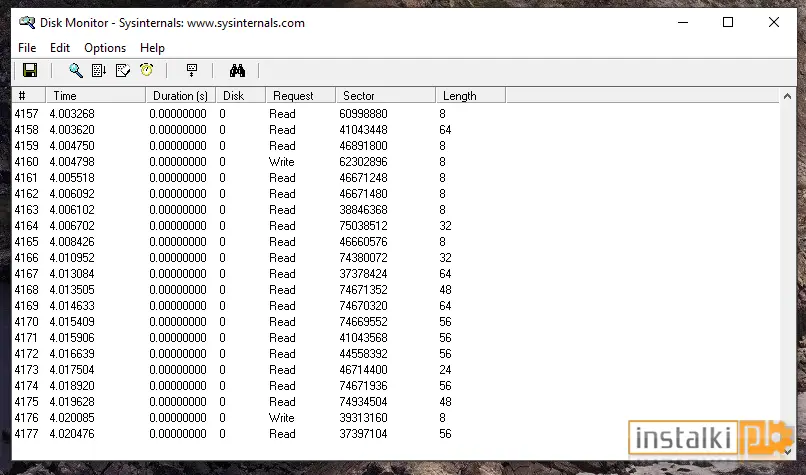This screenshot has height=475, width=806.
Task: Select time value 4.015409
Action: click(72, 321)
